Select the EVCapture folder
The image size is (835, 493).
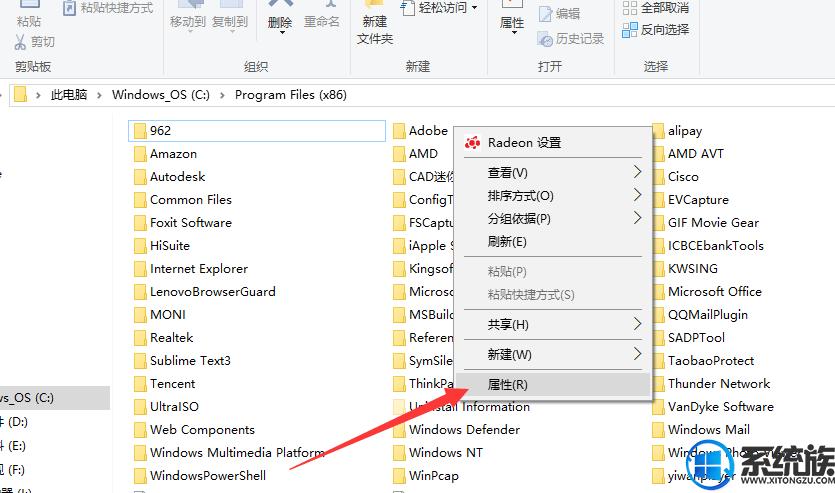[691, 200]
